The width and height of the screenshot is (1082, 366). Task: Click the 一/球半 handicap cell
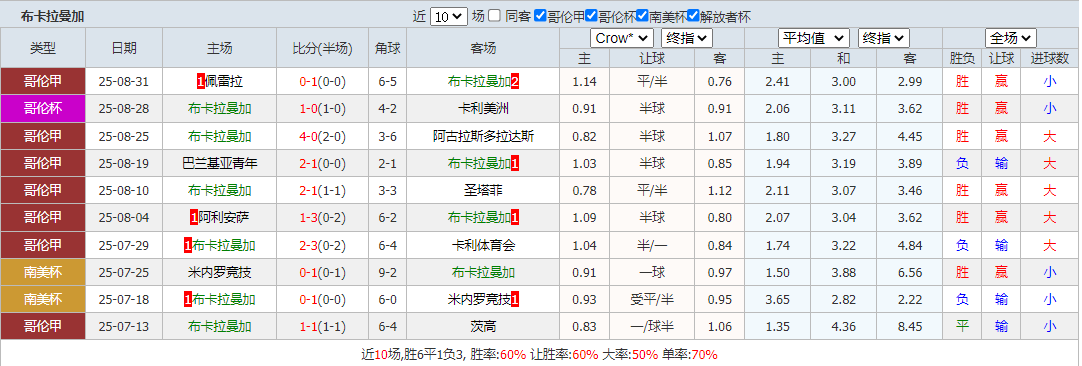(x=651, y=327)
